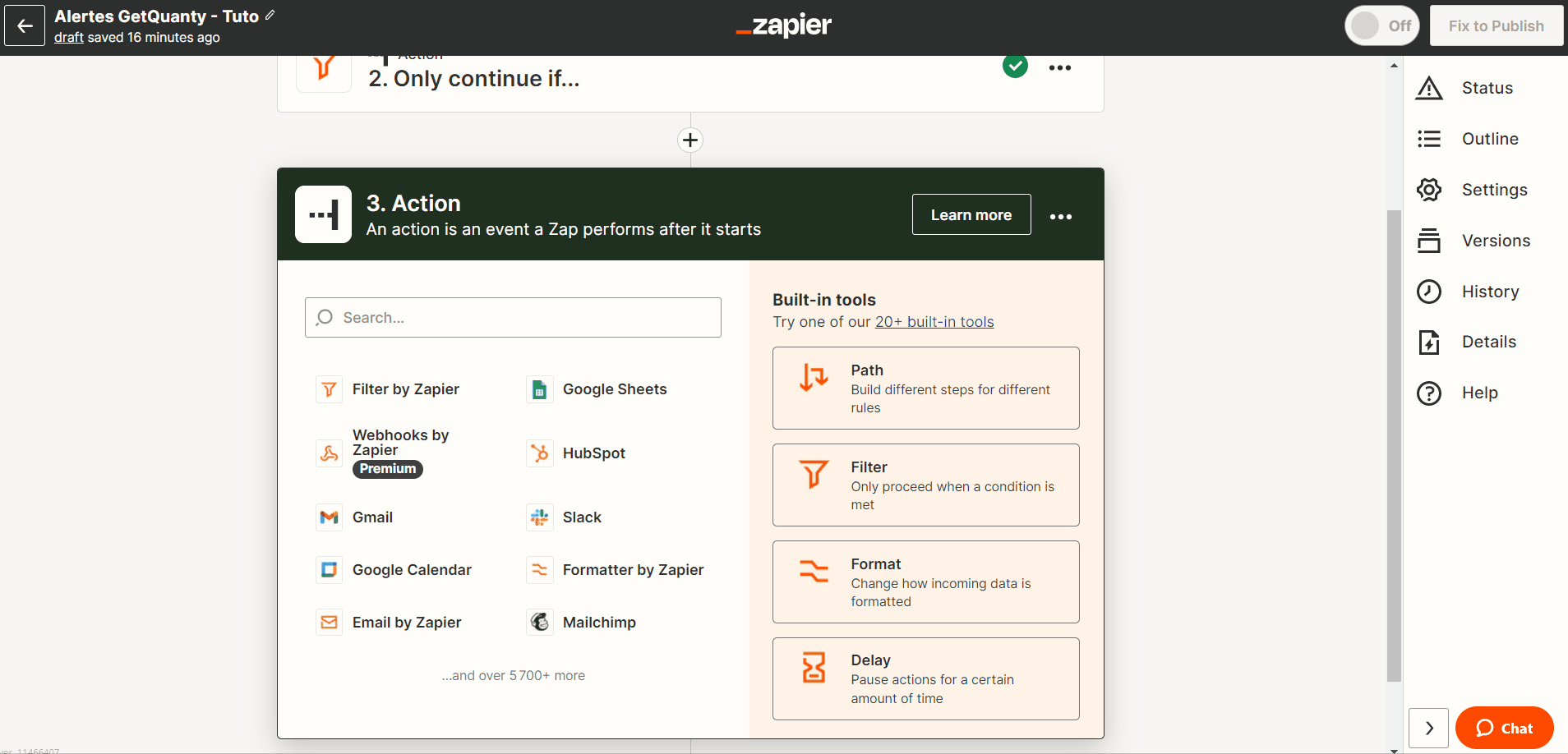
Task: Open the three-dot menu of step 3
Action: (x=1061, y=216)
